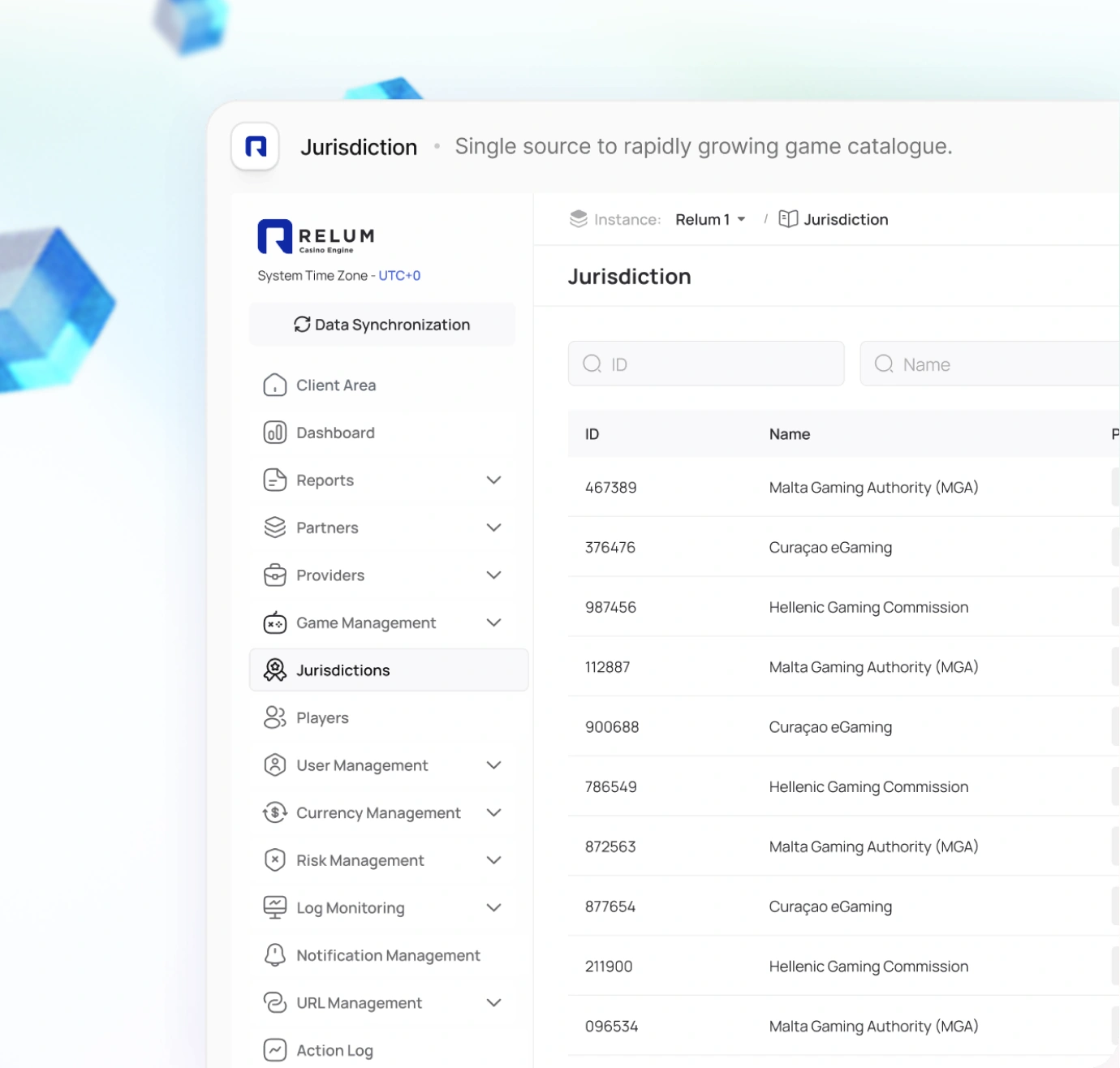This screenshot has width=1120, height=1068.
Task: Open the Relum 1 instance dropdown
Action: click(710, 219)
